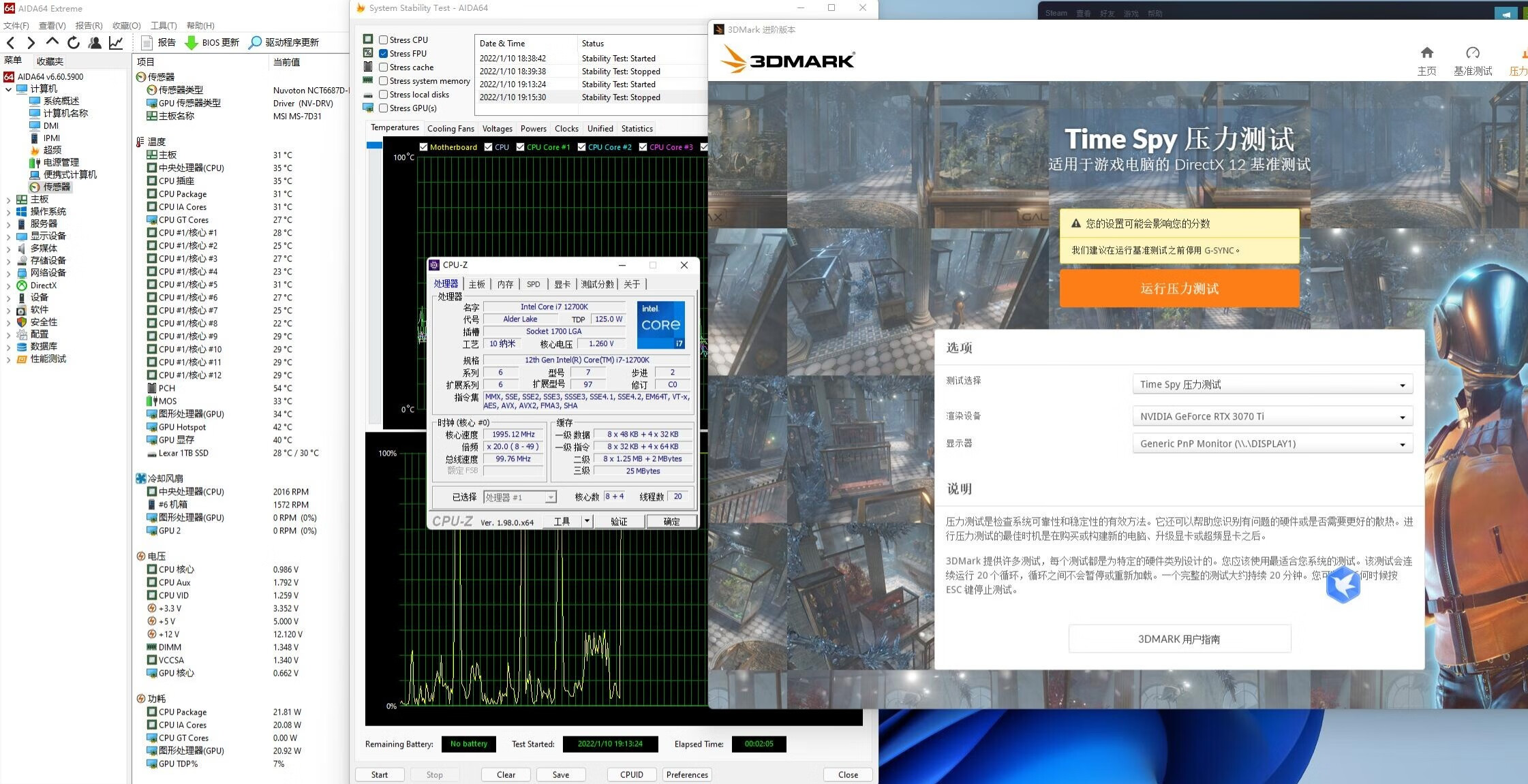Open the AIDA64 graph chart icon

116,42
